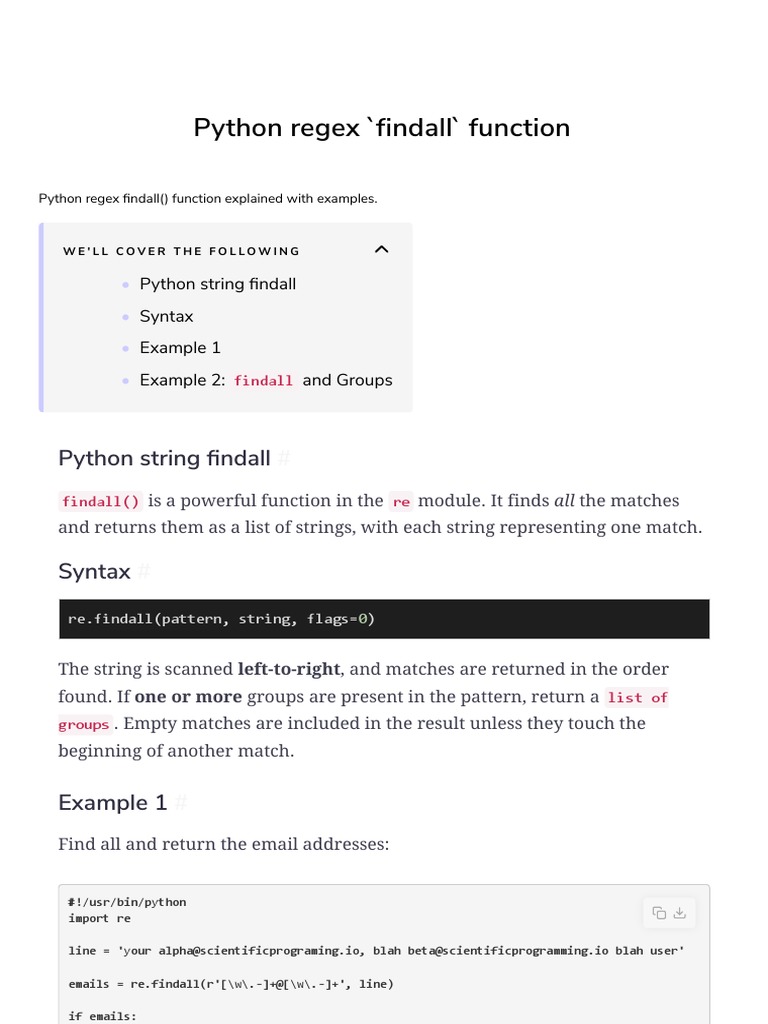Jump to 'Syntax' from the contents list
The width and height of the screenshot is (768, 1024).
coord(166,316)
